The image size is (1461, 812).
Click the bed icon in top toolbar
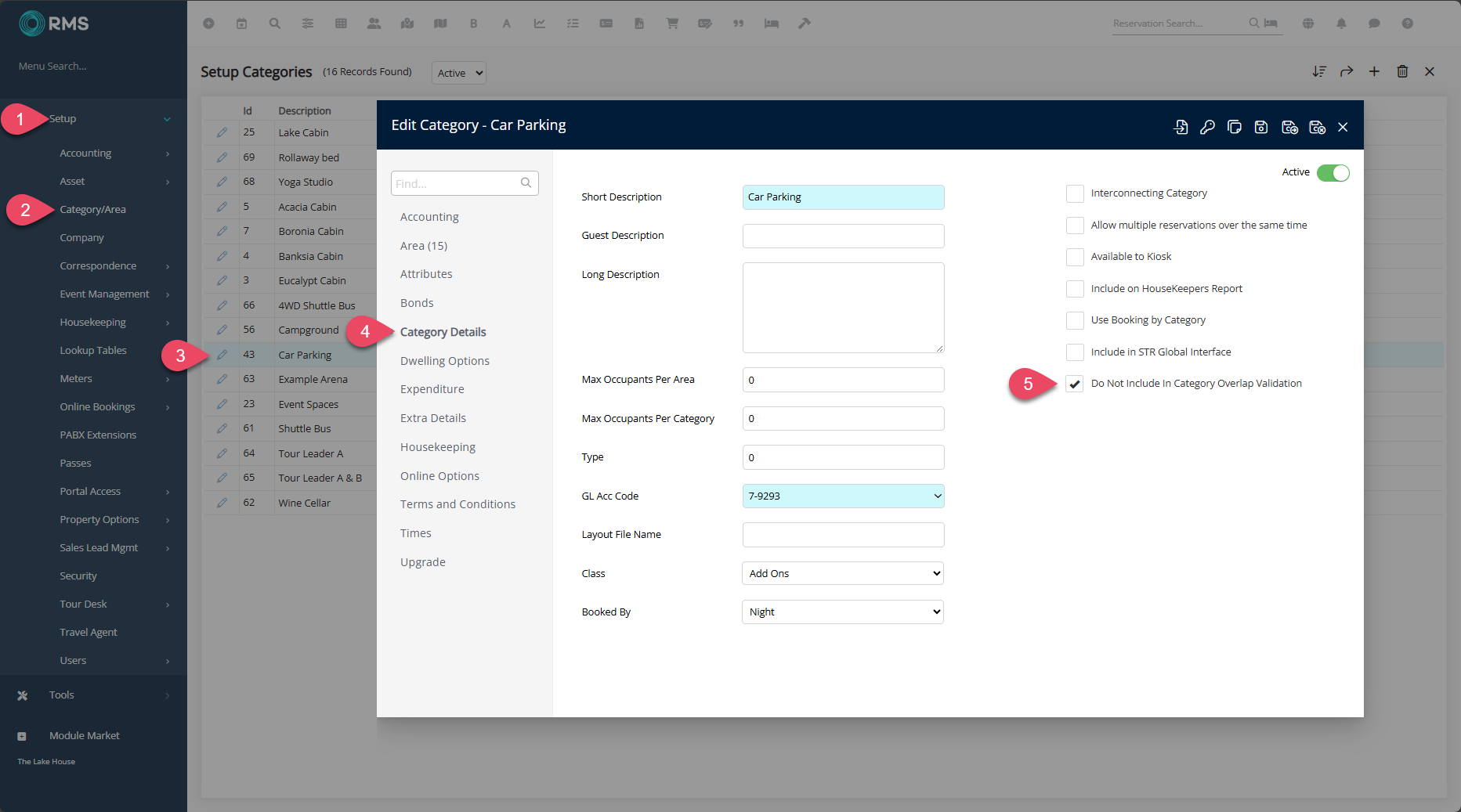pos(772,23)
